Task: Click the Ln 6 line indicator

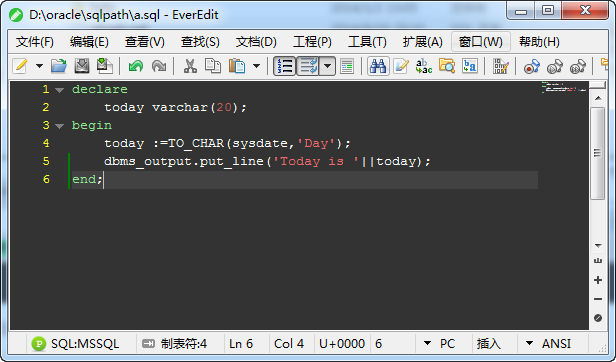Action: (x=241, y=344)
